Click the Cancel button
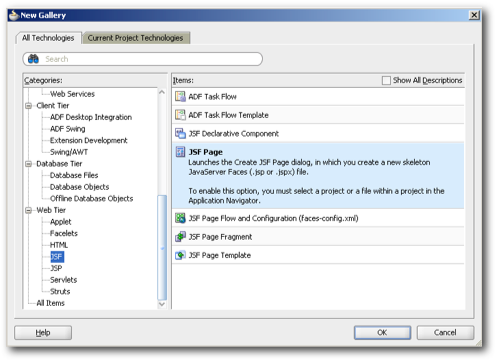The width and height of the screenshot is (496, 361). click(445, 333)
